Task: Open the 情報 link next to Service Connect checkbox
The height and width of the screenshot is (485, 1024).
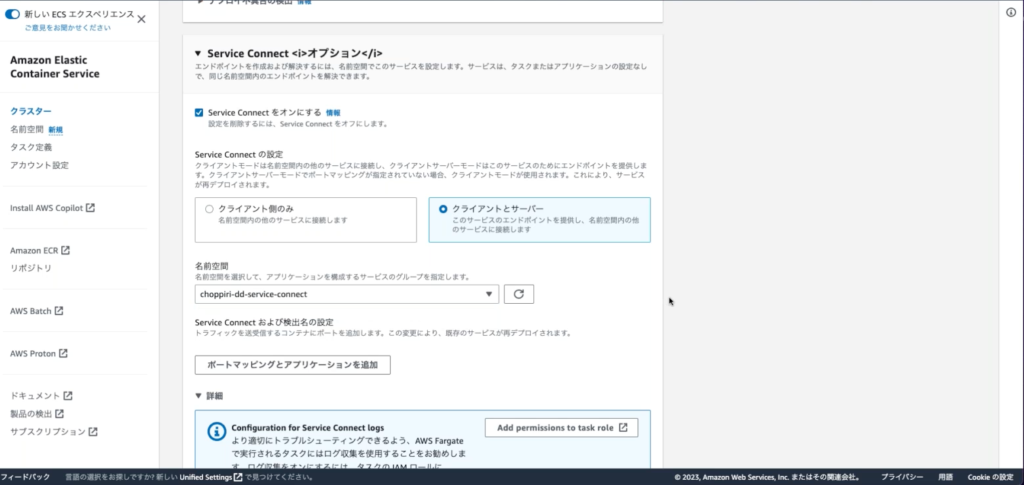Action: pos(333,113)
